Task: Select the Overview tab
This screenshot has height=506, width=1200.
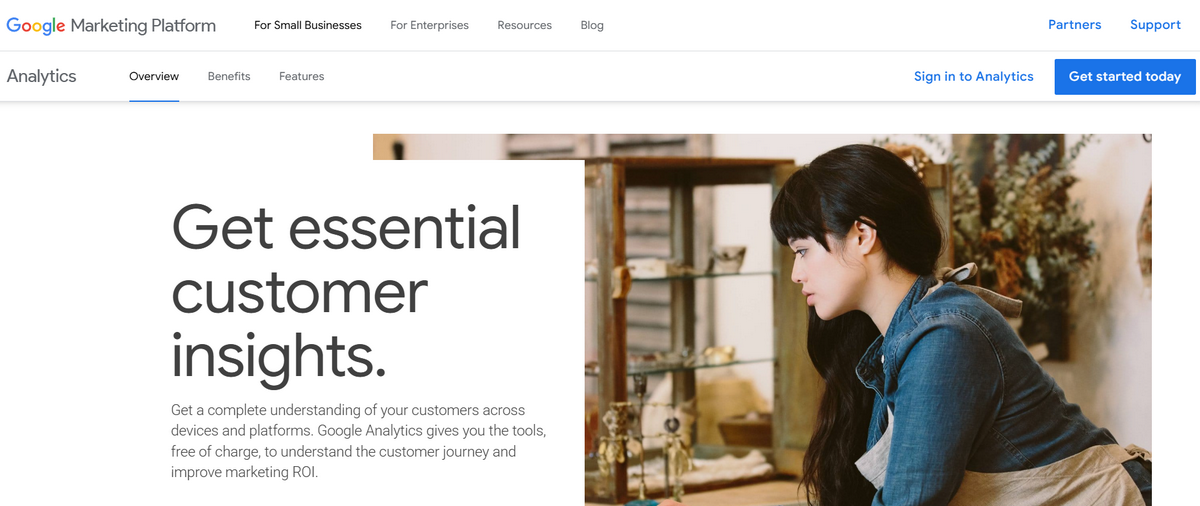Action: [x=154, y=76]
